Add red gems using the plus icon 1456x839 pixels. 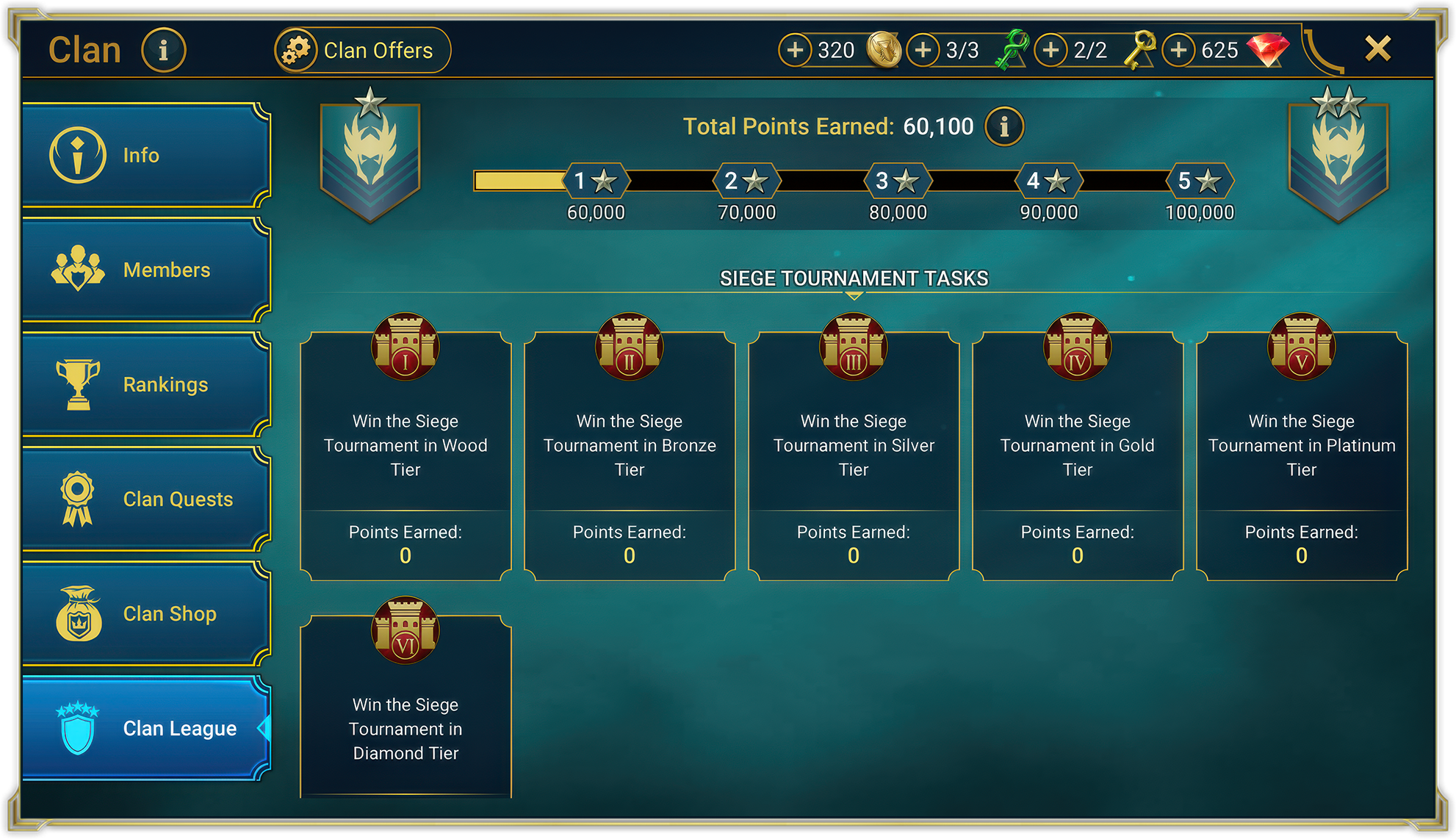1178,50
